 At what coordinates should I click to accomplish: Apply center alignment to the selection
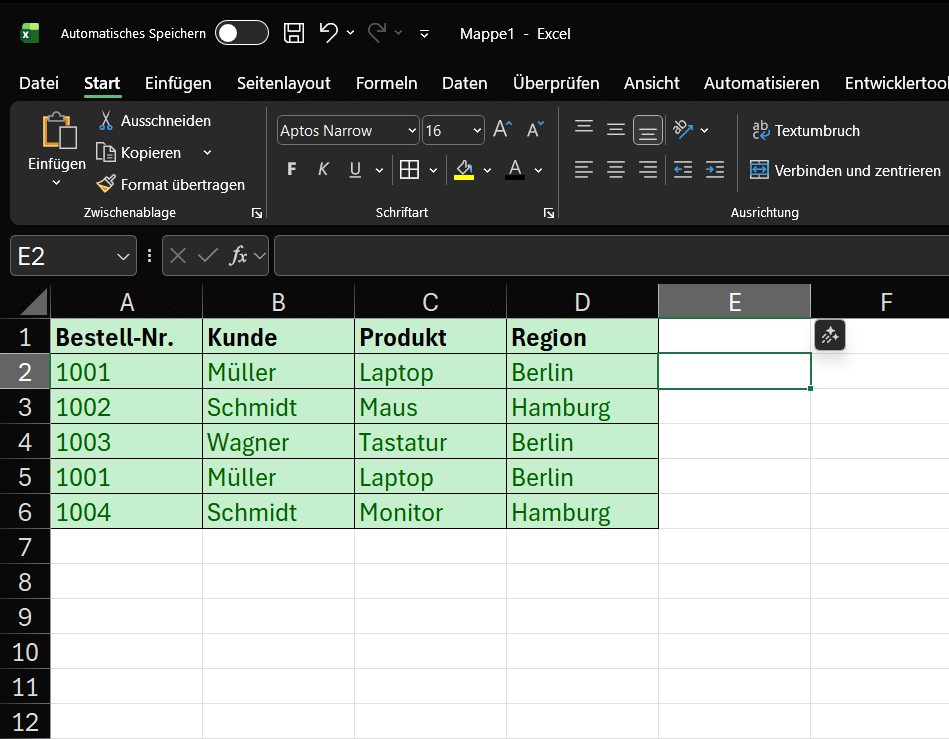pyautogui.click(x=615, y=170)
